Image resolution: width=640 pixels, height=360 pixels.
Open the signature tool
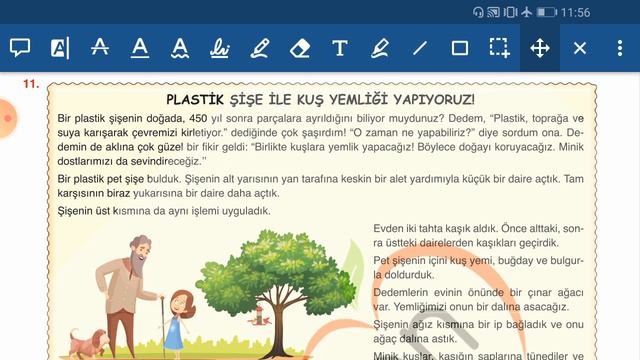coord(220,48)
